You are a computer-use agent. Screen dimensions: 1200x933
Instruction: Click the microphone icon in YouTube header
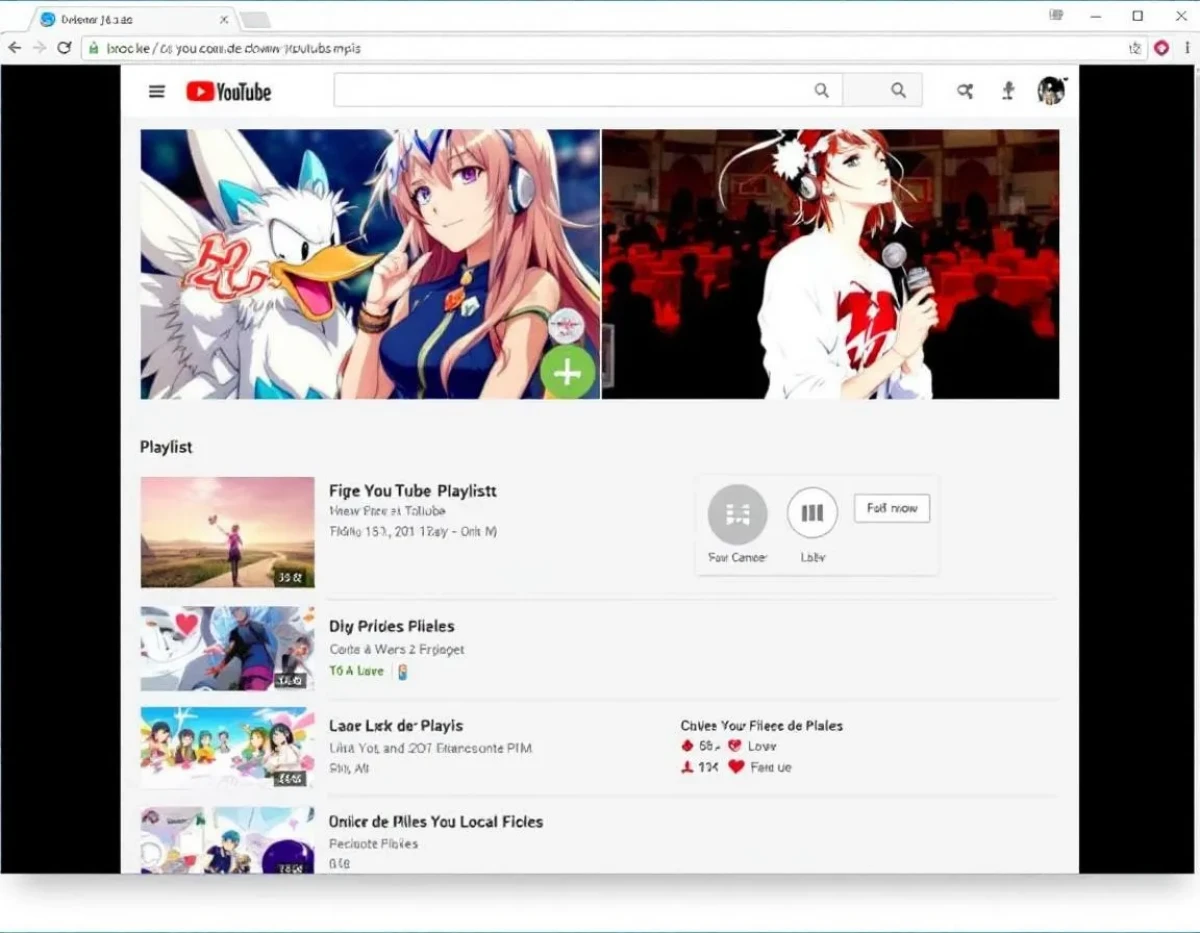[x=1009, y=91]
